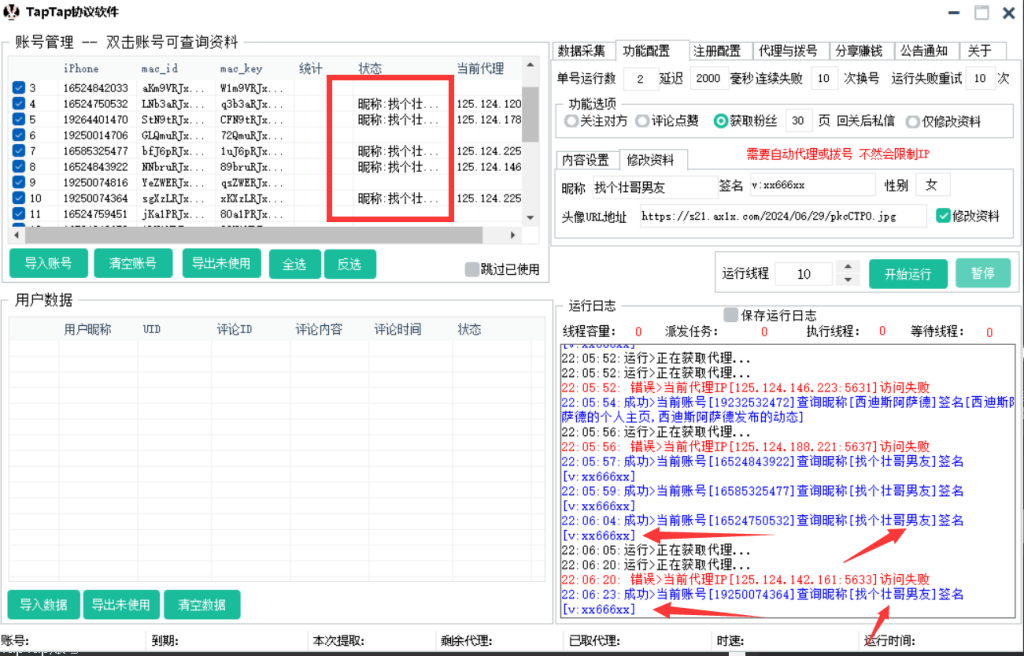Click the 反选 invert selection button

(350, 264)
